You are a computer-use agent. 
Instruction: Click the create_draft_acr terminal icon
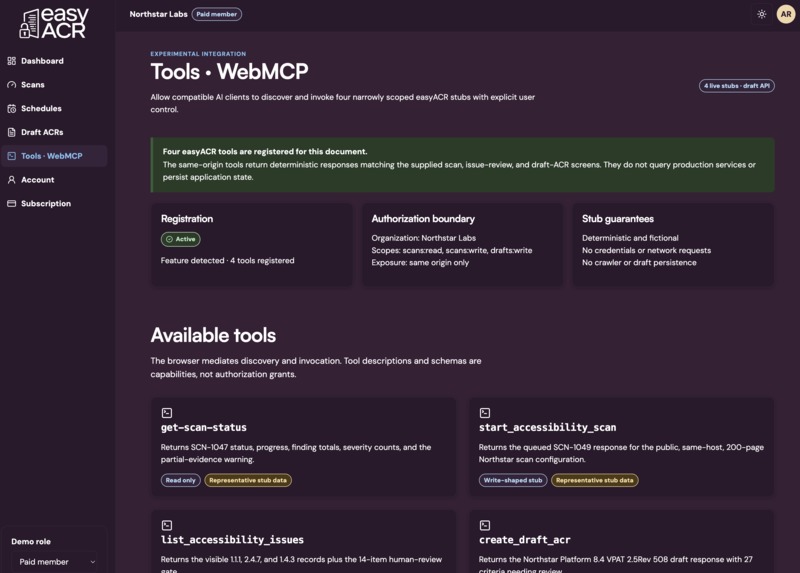(x=485, y=525)
